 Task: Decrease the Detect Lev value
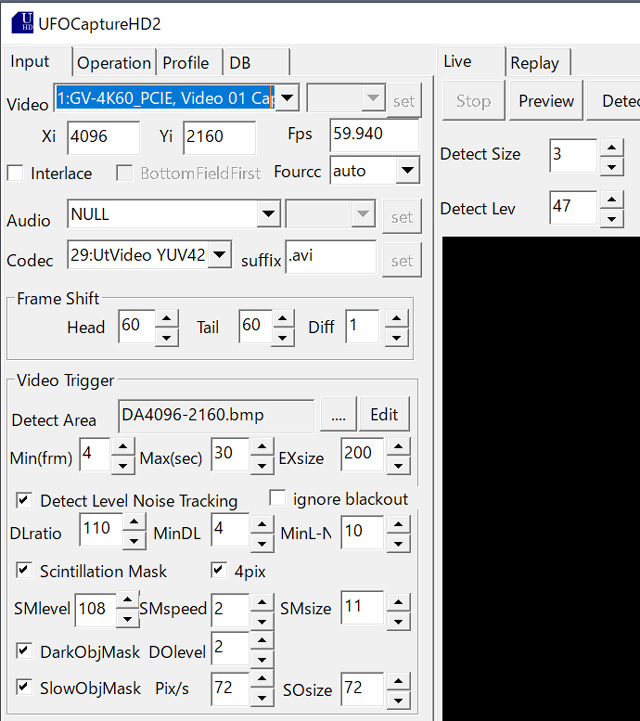tap(611, 219)
